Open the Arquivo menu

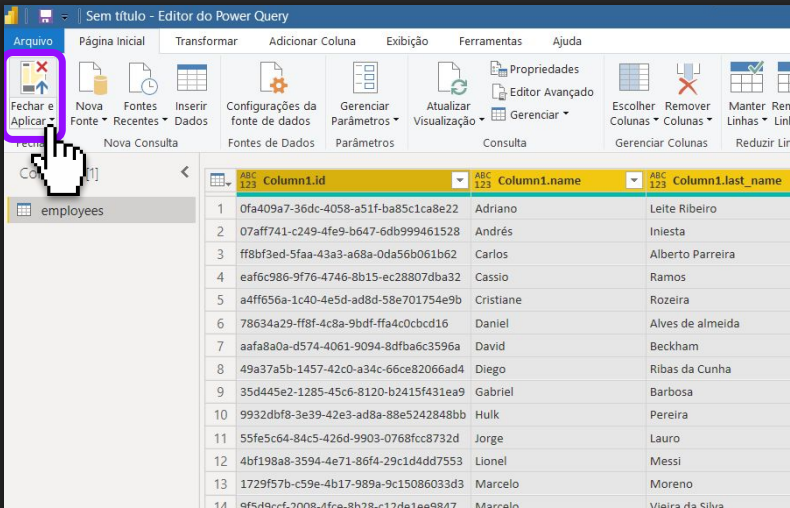click(33, 41)
